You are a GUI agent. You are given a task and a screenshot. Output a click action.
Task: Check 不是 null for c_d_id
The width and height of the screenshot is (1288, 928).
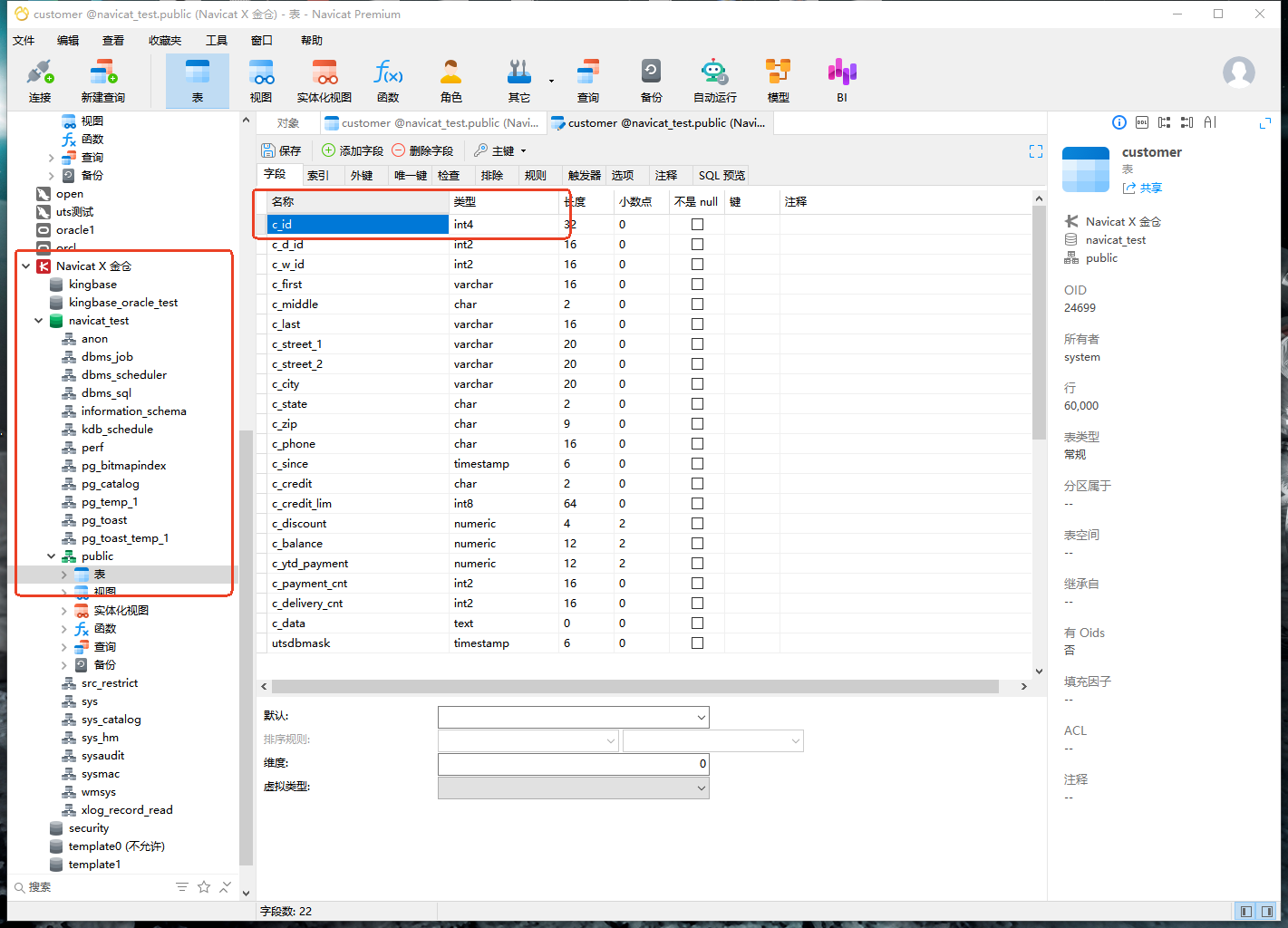[x=697, y=244]
